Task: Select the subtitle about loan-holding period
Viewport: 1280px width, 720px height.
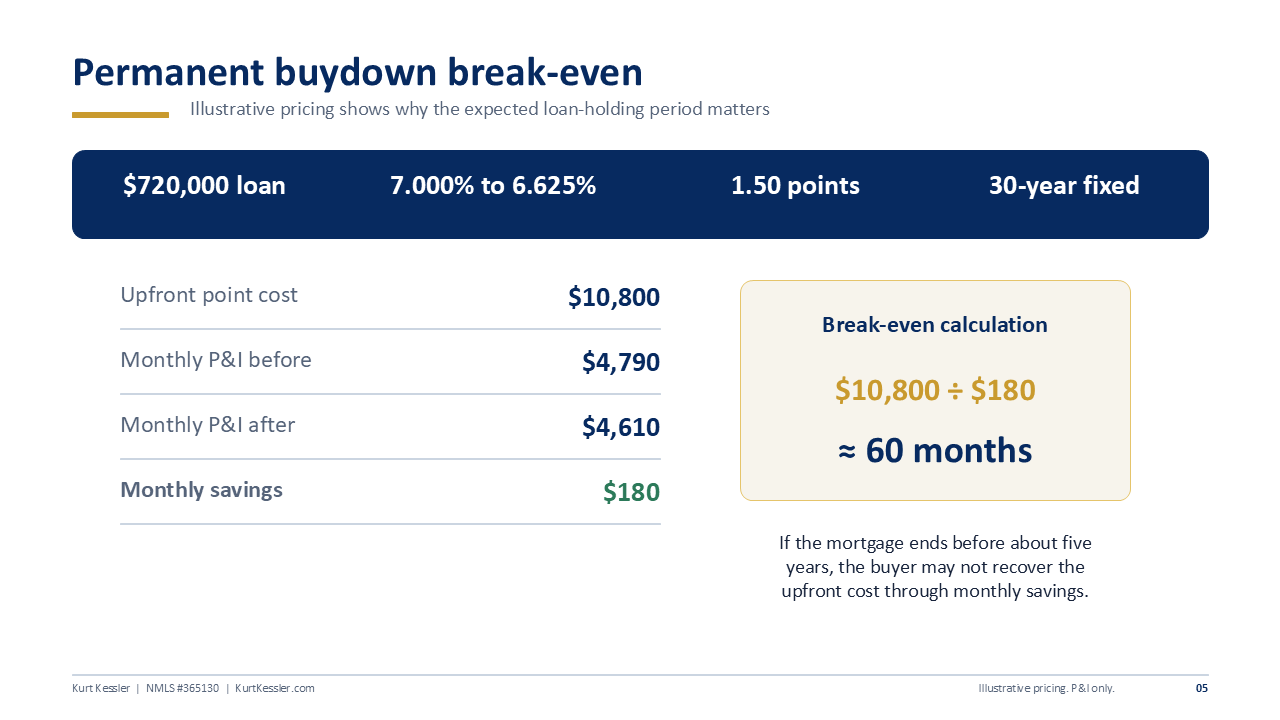Action: (x=480, y=109)
